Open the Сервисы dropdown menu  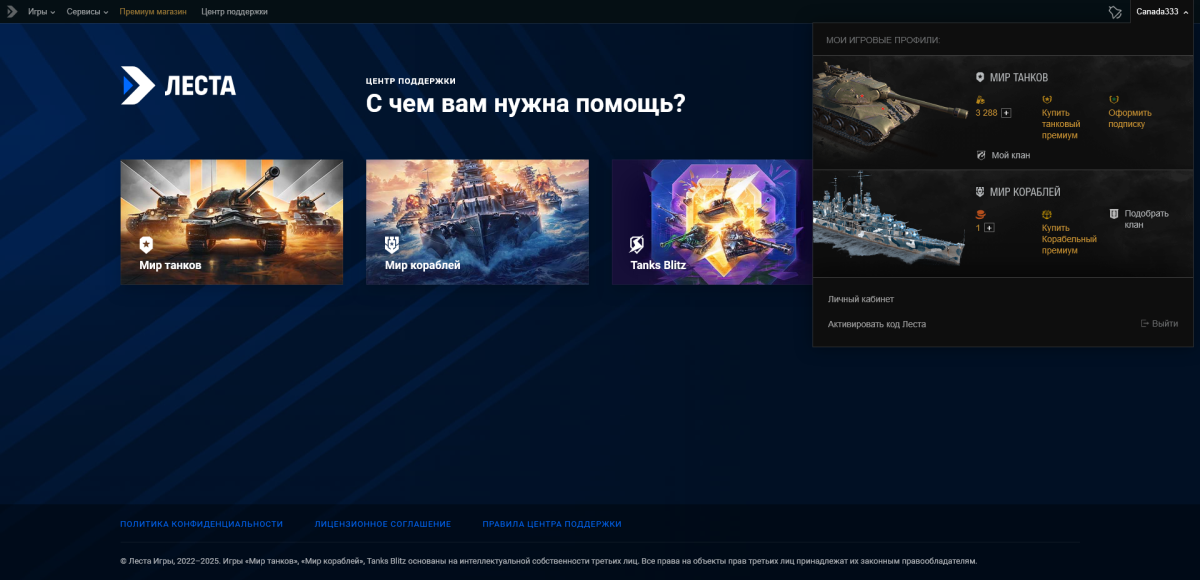[x=87, y=12]
